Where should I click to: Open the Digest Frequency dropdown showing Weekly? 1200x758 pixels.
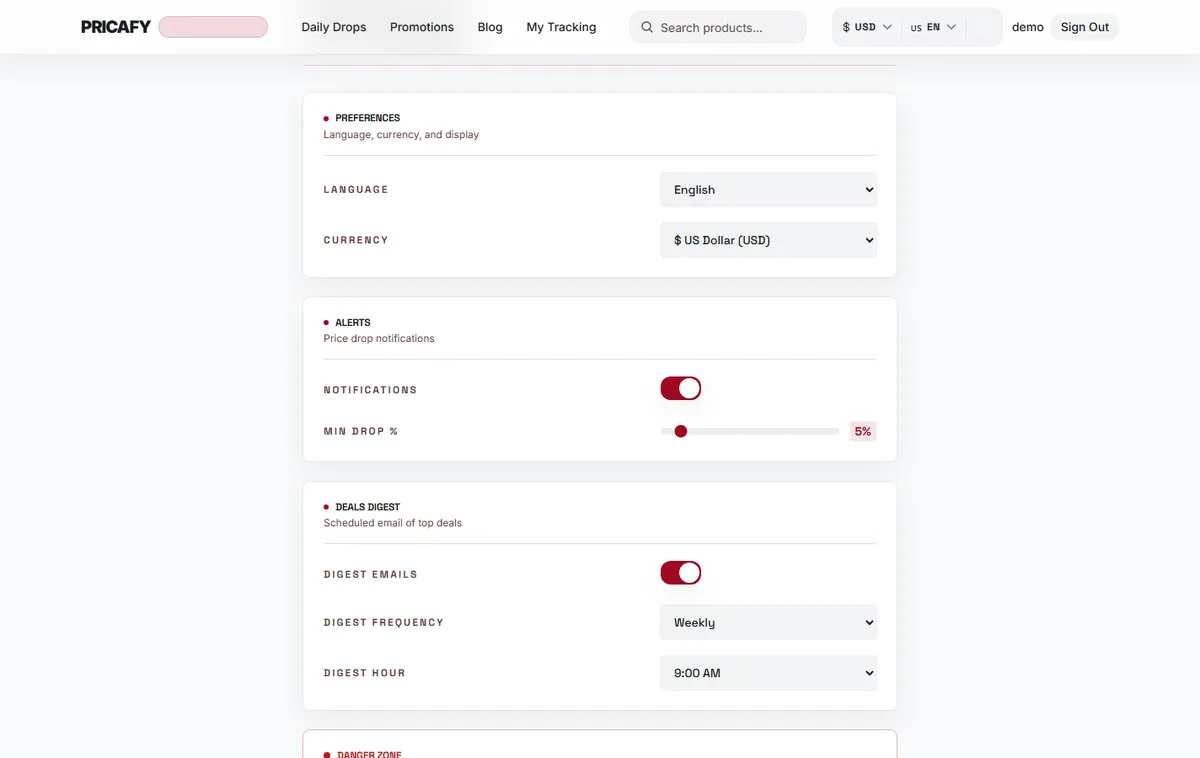768,622
